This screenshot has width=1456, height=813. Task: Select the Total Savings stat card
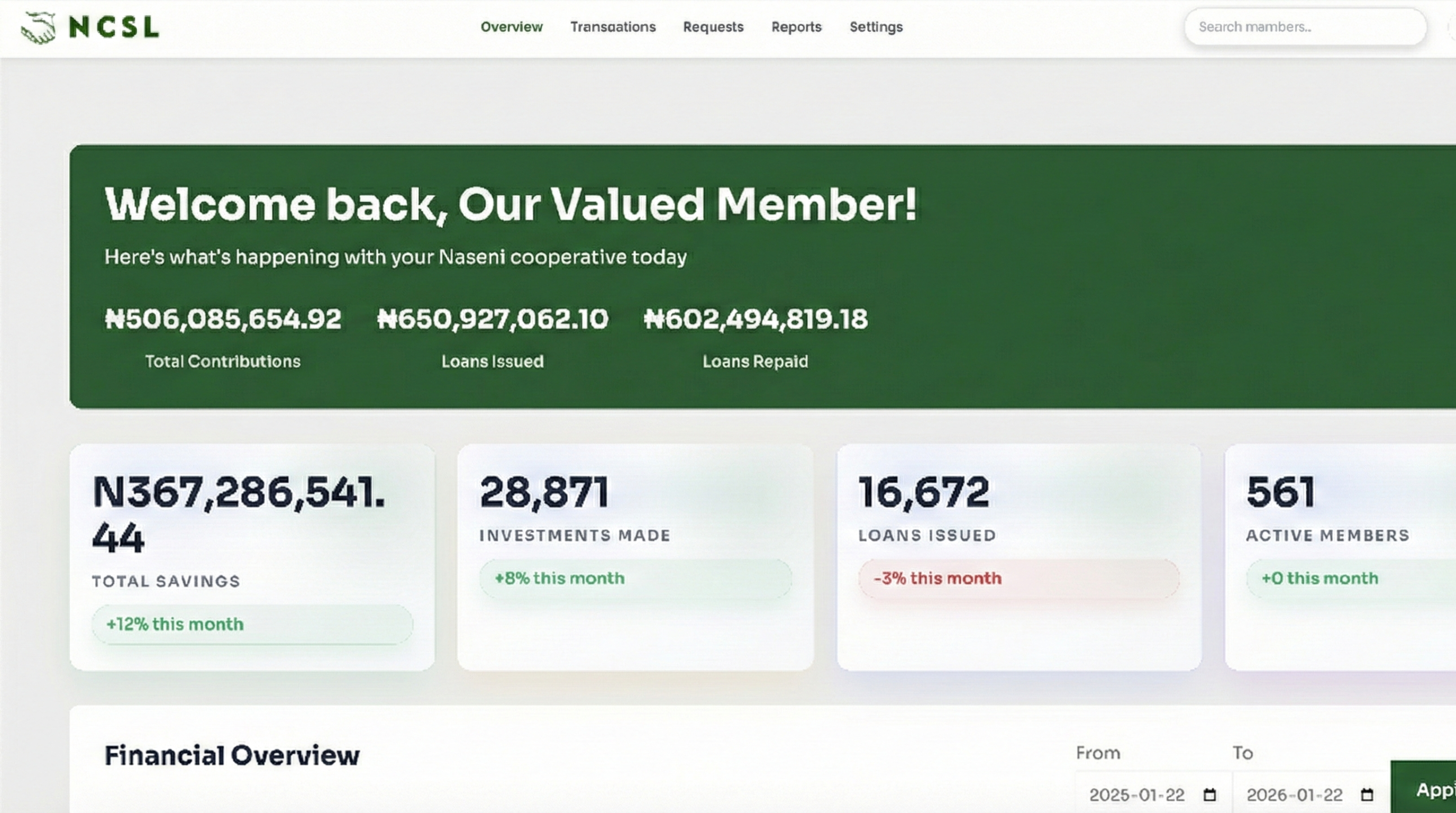252,557
